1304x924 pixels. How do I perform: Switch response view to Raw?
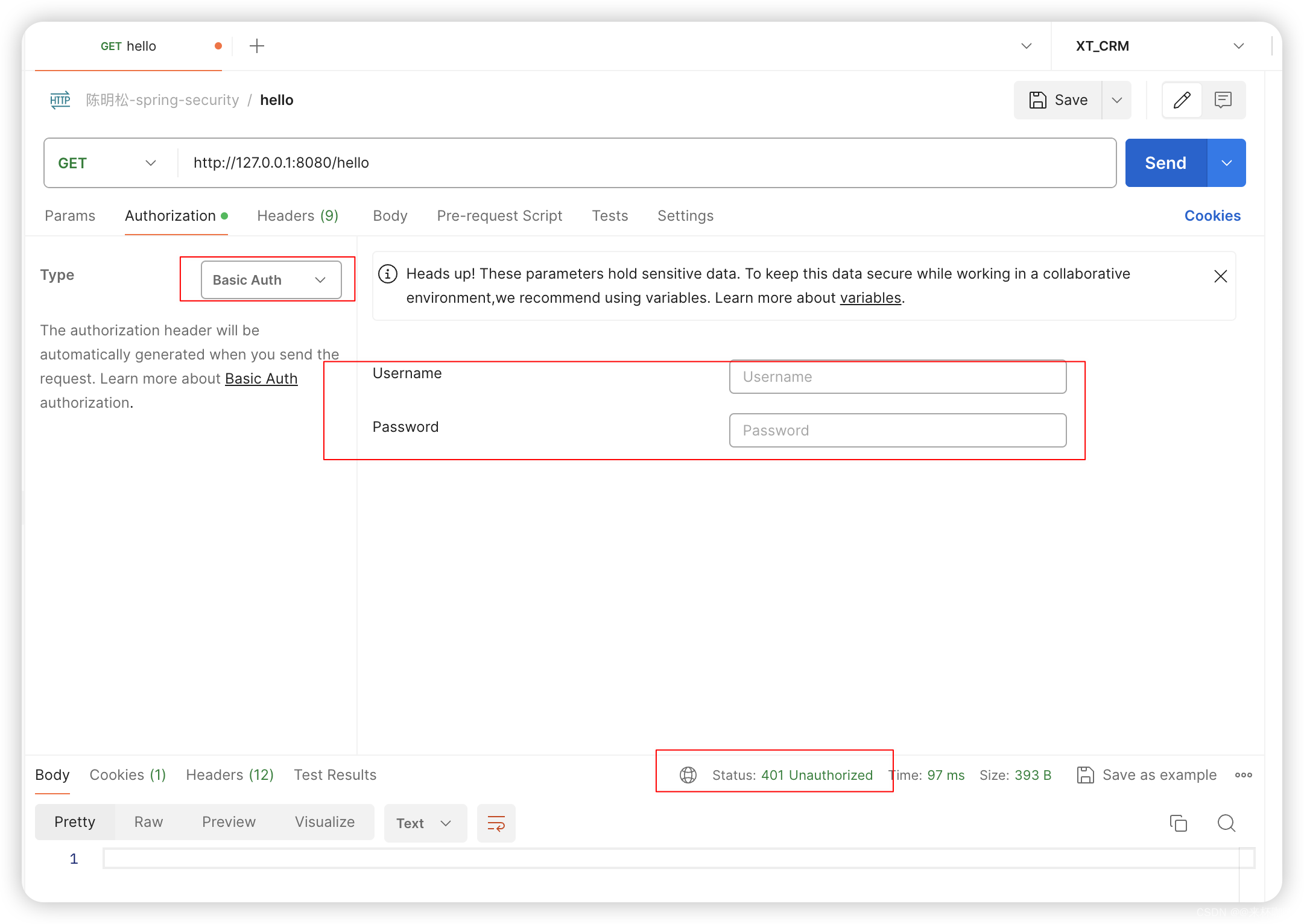(148, 822)
